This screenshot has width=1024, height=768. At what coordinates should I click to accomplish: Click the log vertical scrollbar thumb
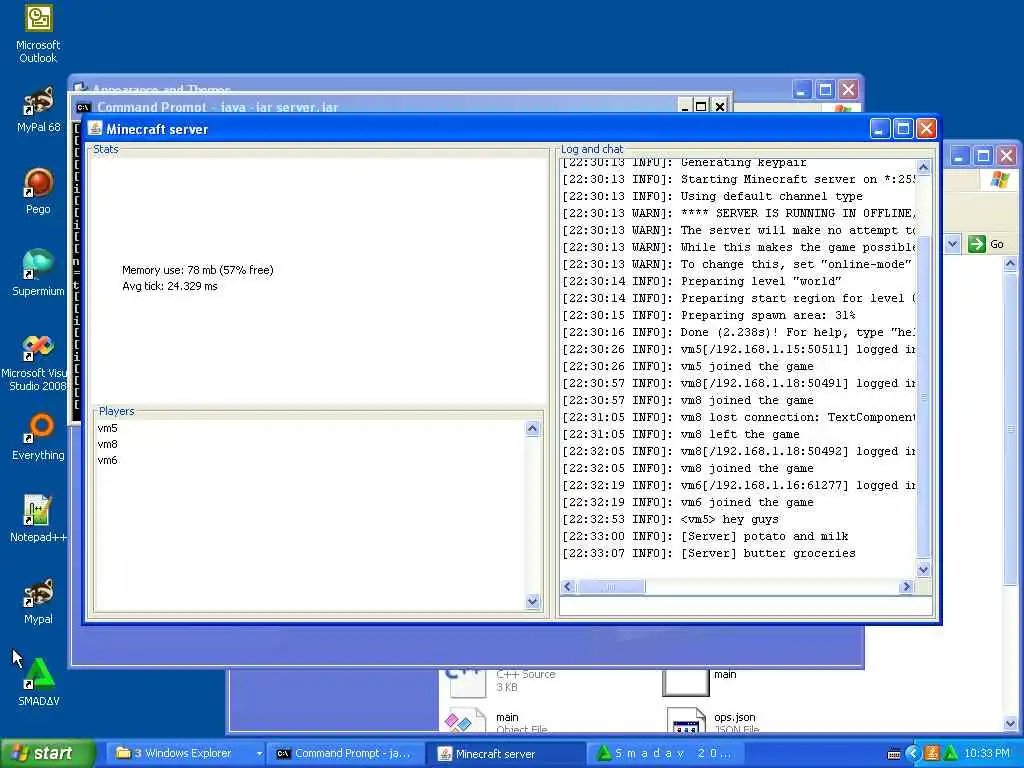pos(923,398)
